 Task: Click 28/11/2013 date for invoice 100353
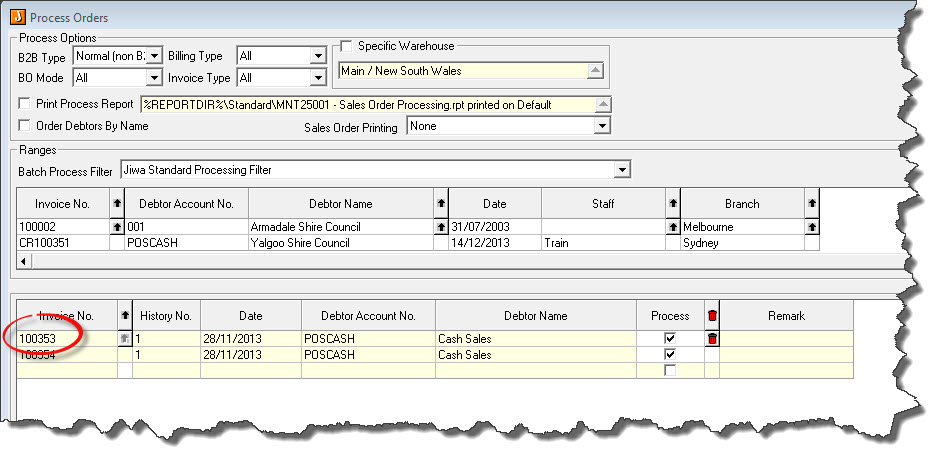tap(251, 339)
